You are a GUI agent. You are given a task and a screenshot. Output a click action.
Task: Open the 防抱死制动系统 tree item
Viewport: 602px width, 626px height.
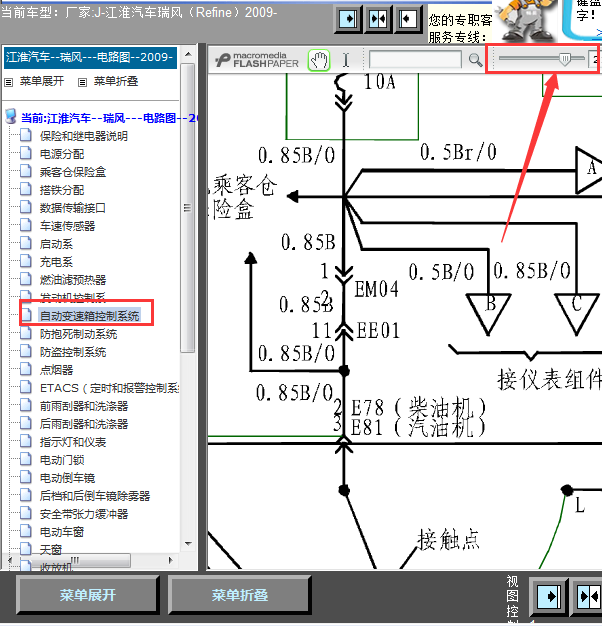(79, 334)
